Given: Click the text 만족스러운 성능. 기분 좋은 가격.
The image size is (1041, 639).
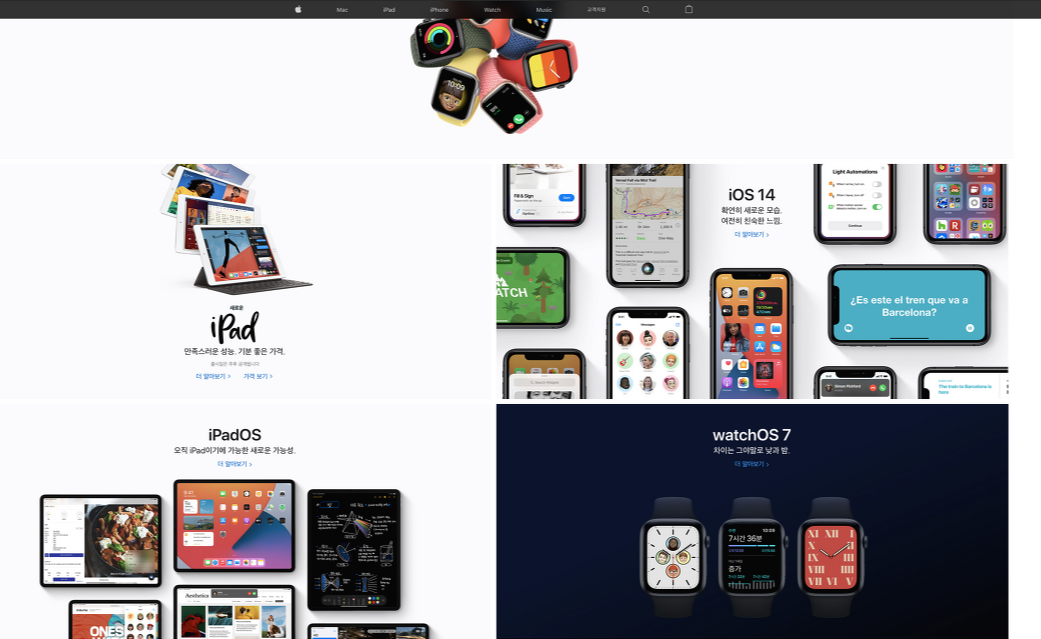Looking at the screenshot, I should click(234, 351).
